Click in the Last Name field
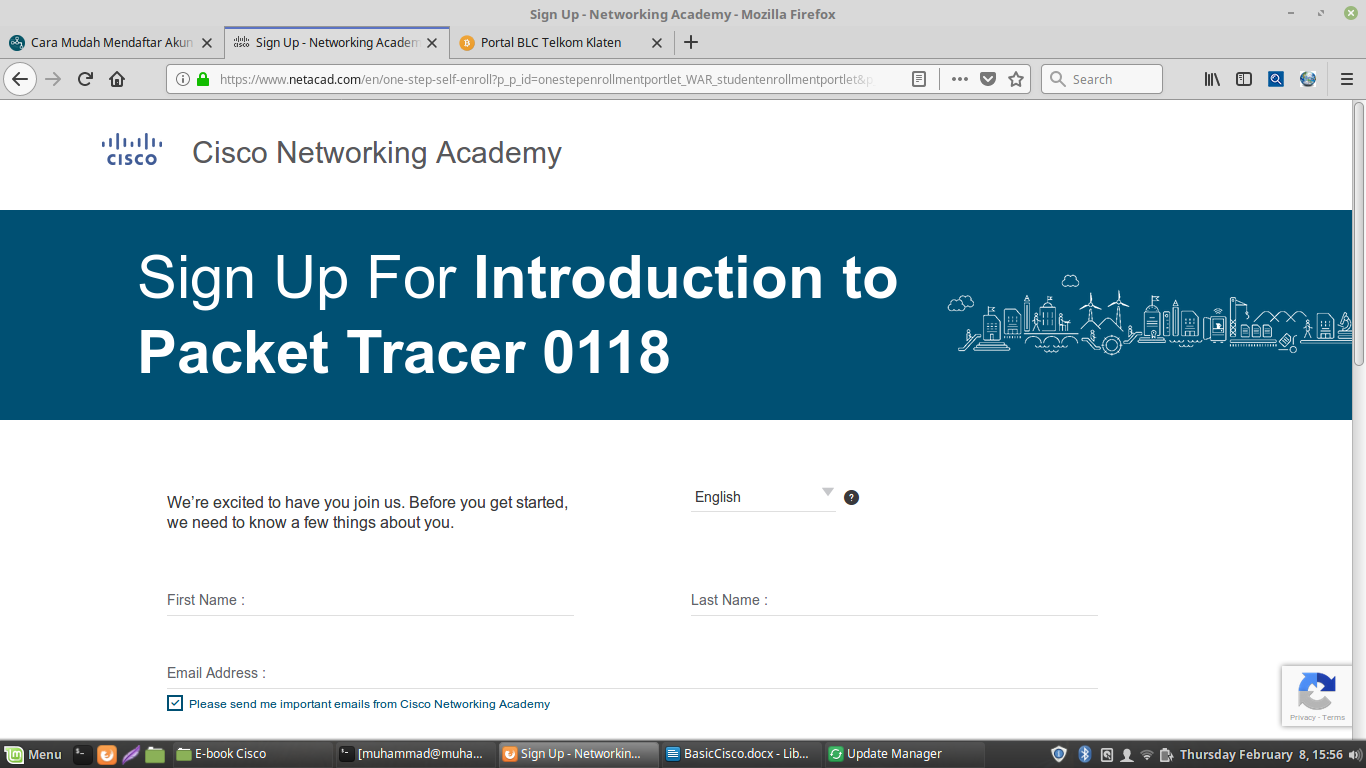Screen dimensions: 1366x768 click(x=894, y=600)
